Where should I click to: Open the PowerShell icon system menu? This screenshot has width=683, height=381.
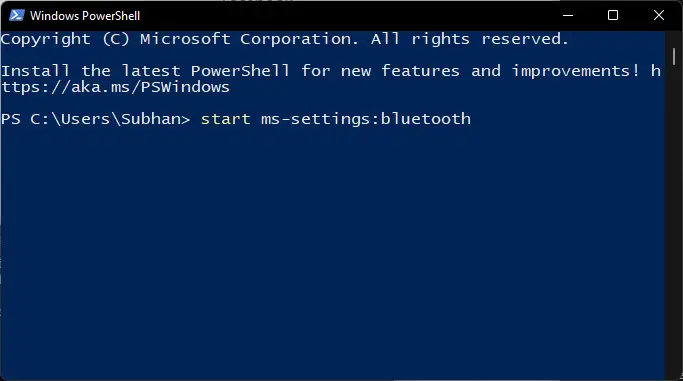(x=17, y=16)
